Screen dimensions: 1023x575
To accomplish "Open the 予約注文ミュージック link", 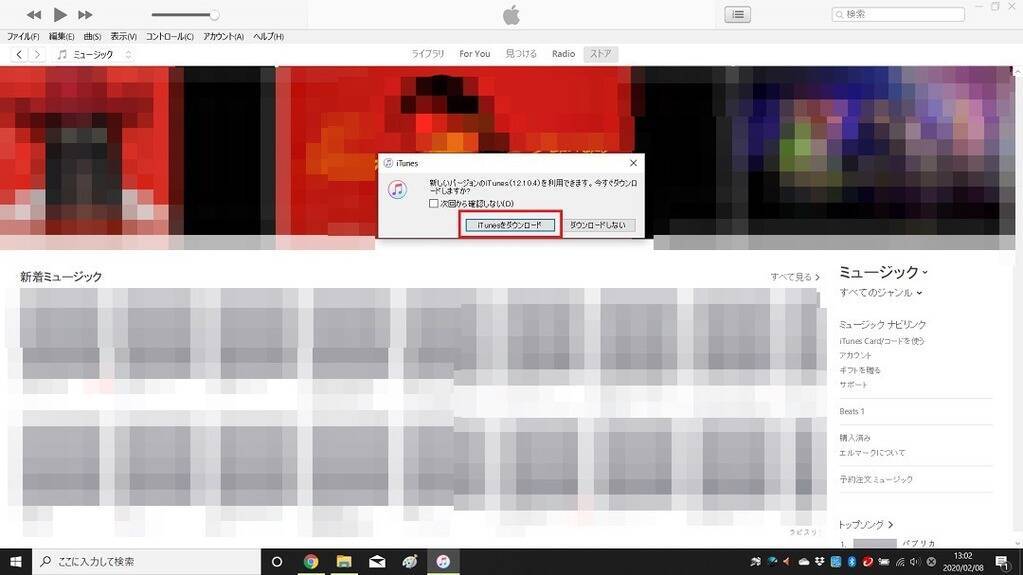I will [876, 479].
